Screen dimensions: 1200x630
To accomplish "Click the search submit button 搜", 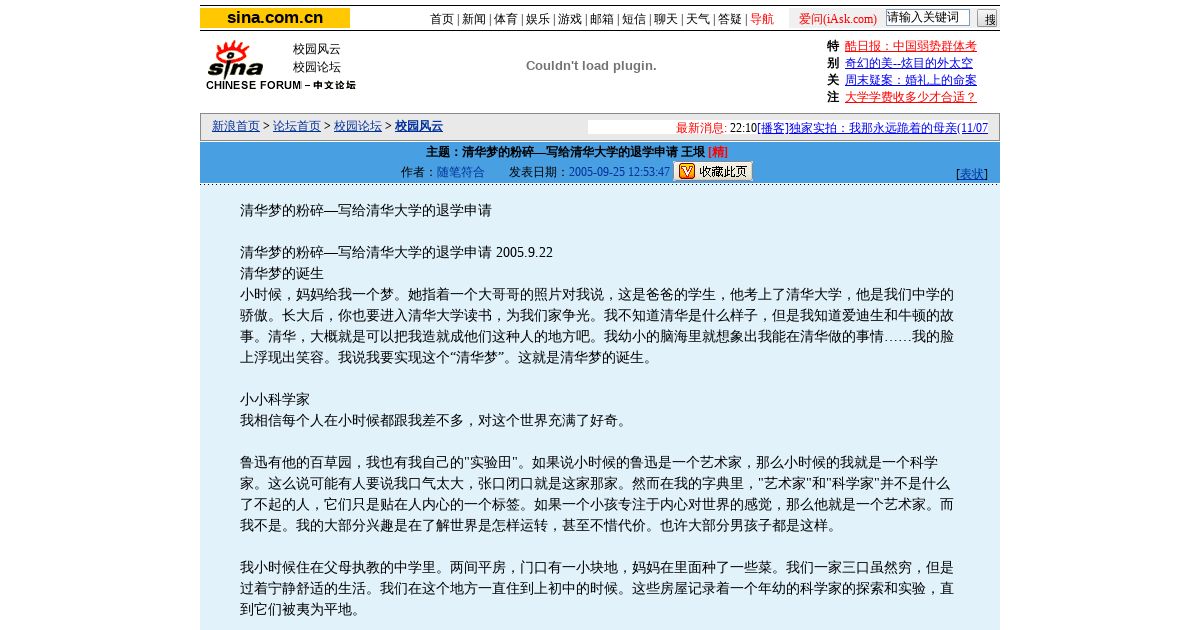I will (x=987, y=18).
